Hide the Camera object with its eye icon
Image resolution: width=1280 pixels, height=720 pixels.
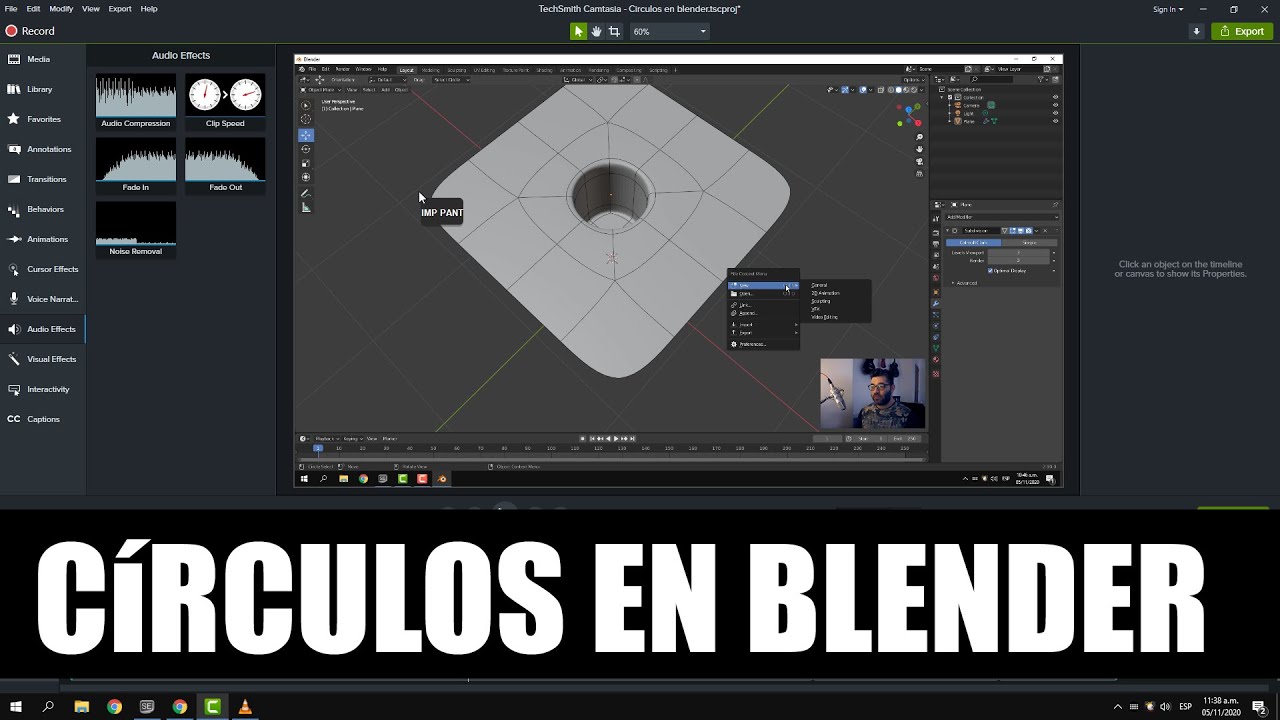pyautogui.click(x=1055, y=105)
